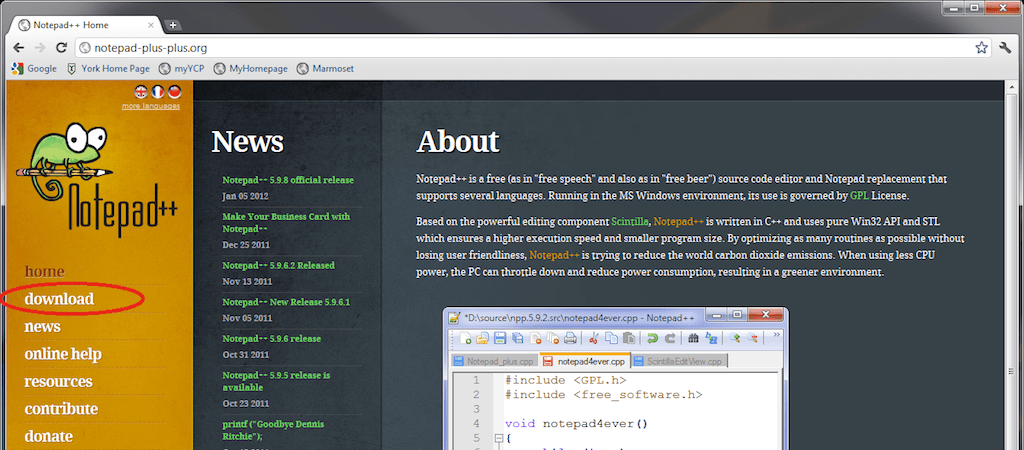
Task: Open the Goodbye Dennis Ritchie news item
Action: coord(273,430)
